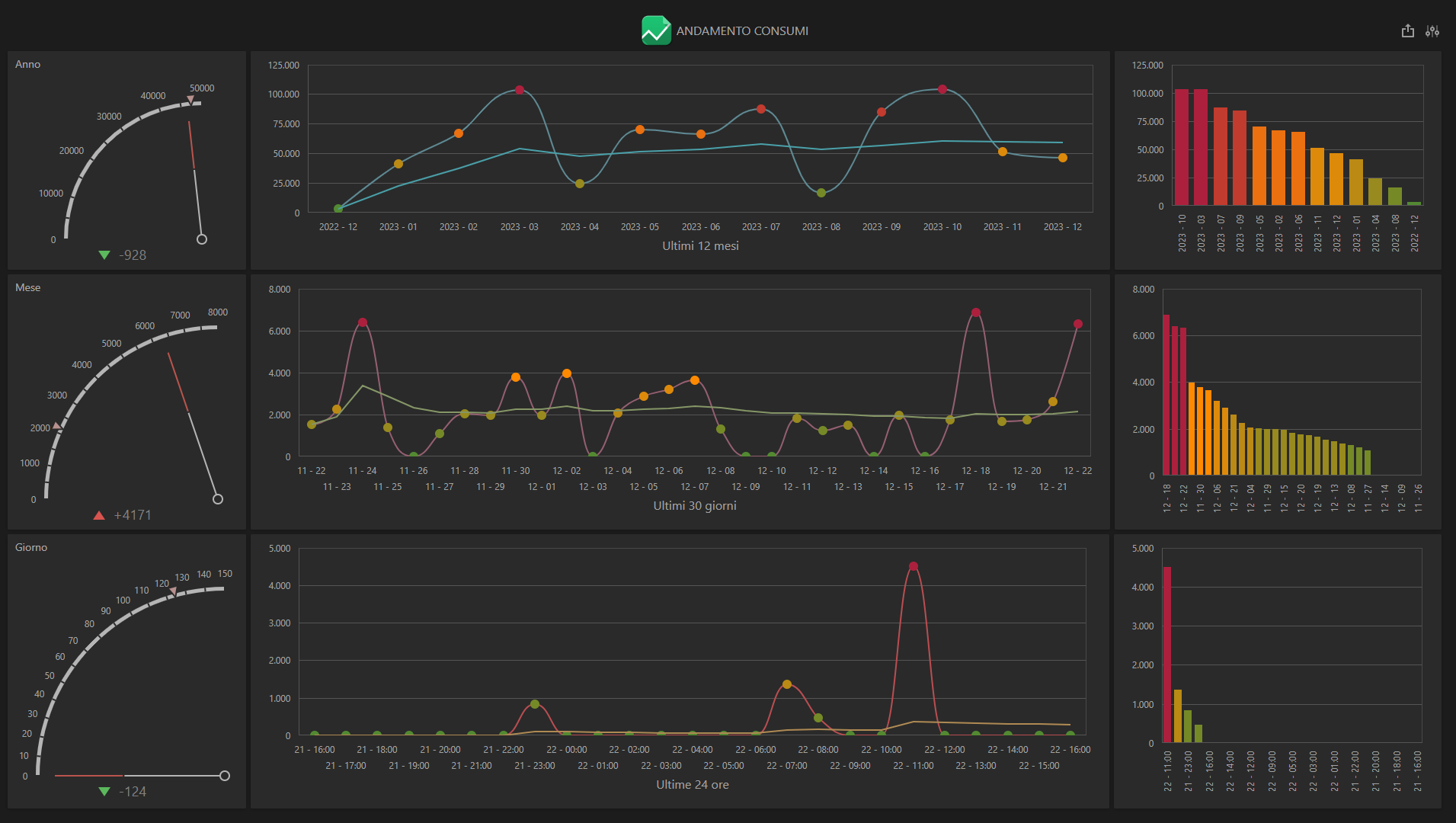Select the 2023 - 10 peak data point
The width and height of the screenshot is (1456, 823).
pos(942,89)
